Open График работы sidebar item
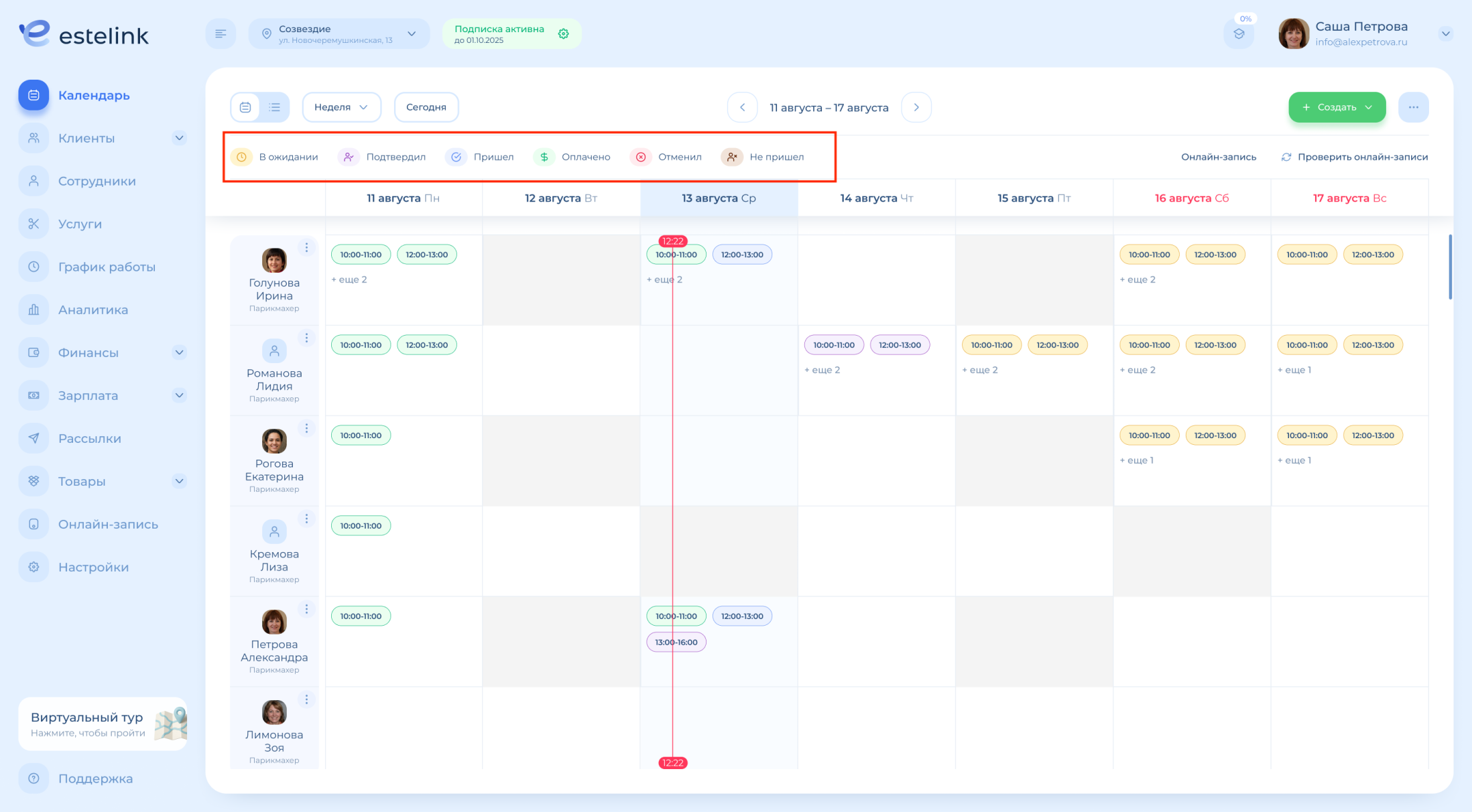Viewport: 1472px width, 812px height. click(x=106, y=267)
